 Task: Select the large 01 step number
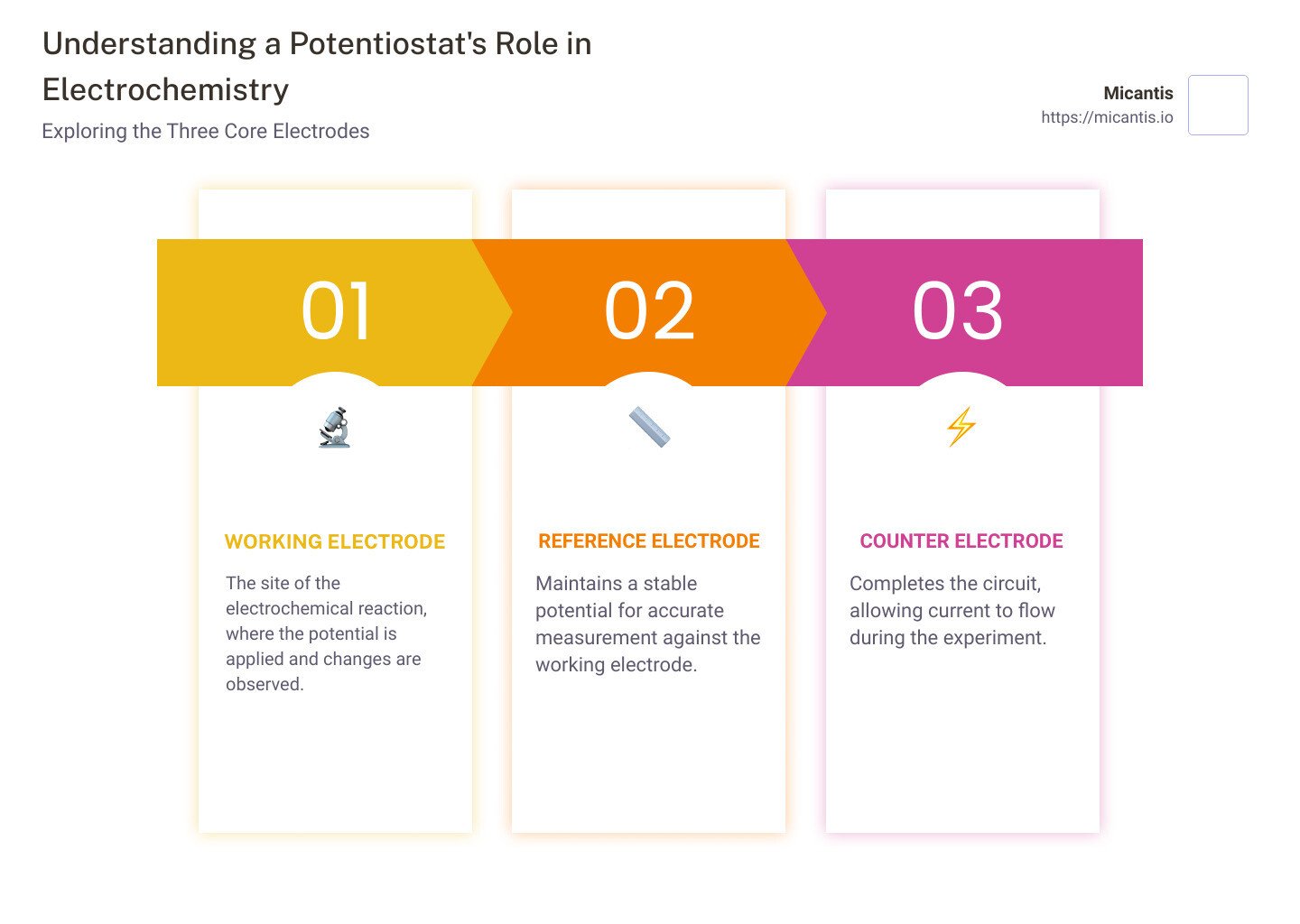click(x=336, y=311)
